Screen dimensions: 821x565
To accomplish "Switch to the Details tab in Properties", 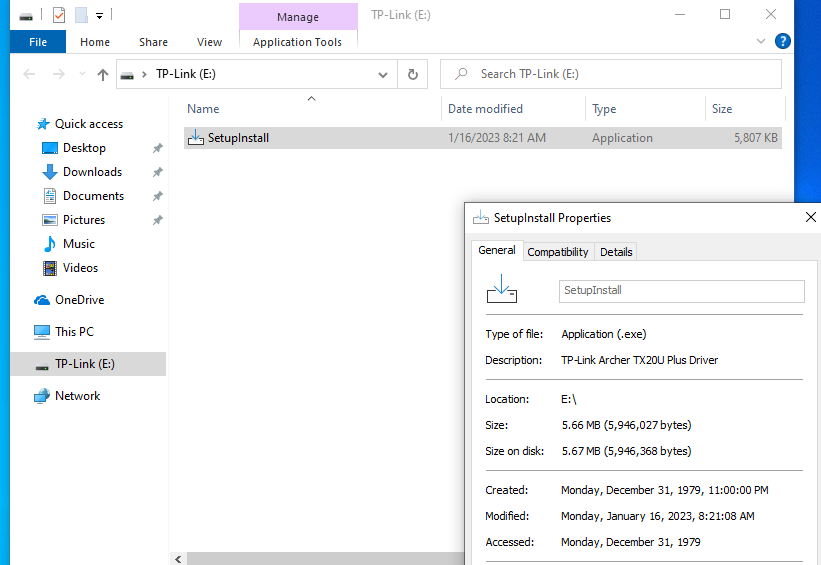I will 616,252.
